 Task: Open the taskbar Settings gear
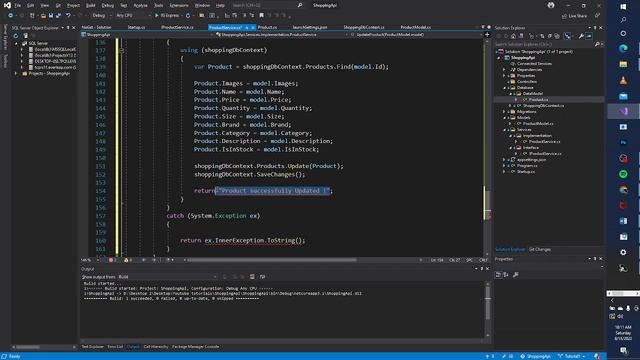tap(623, 253)
